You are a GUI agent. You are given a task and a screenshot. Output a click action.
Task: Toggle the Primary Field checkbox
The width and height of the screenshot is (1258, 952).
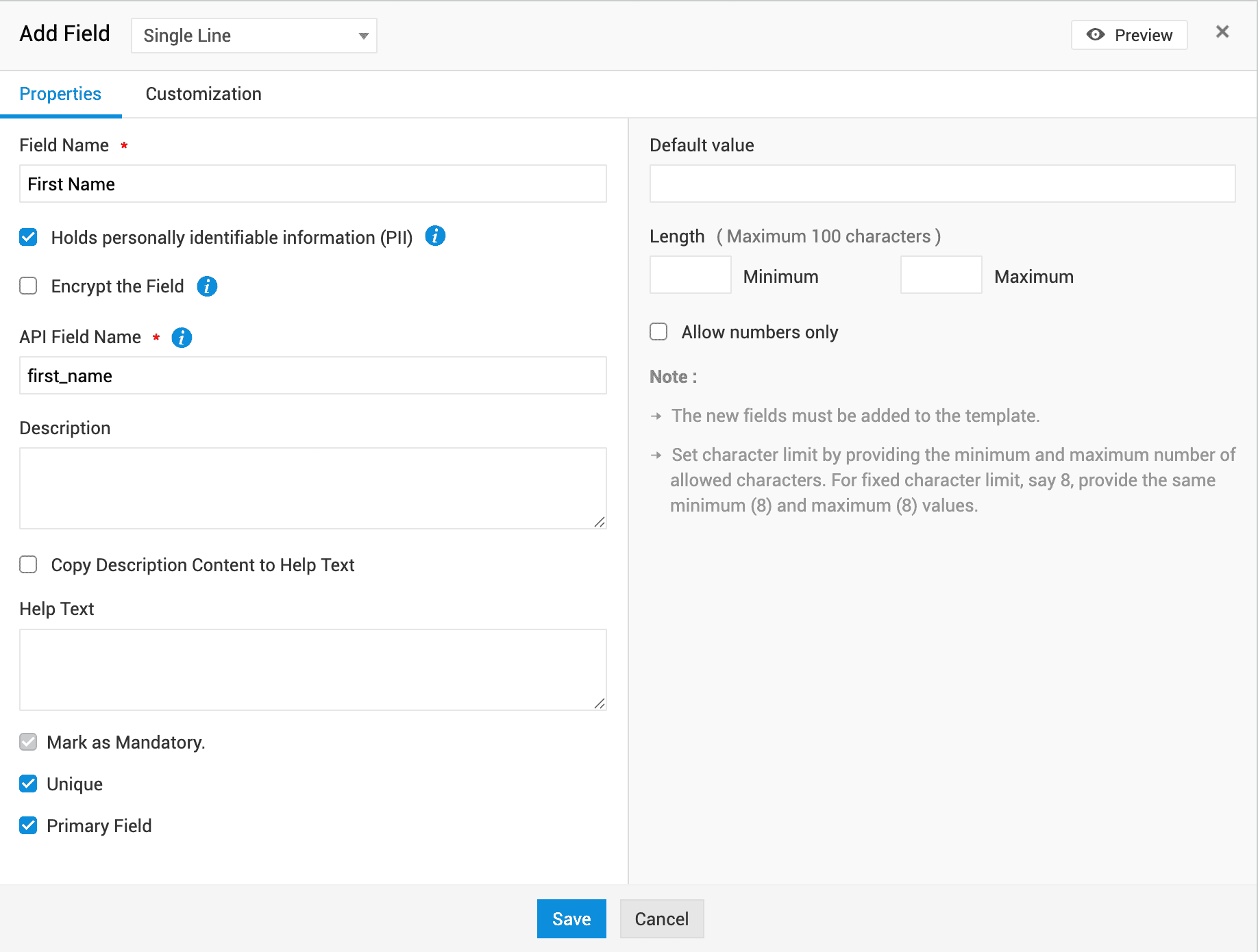coord(28,825)
